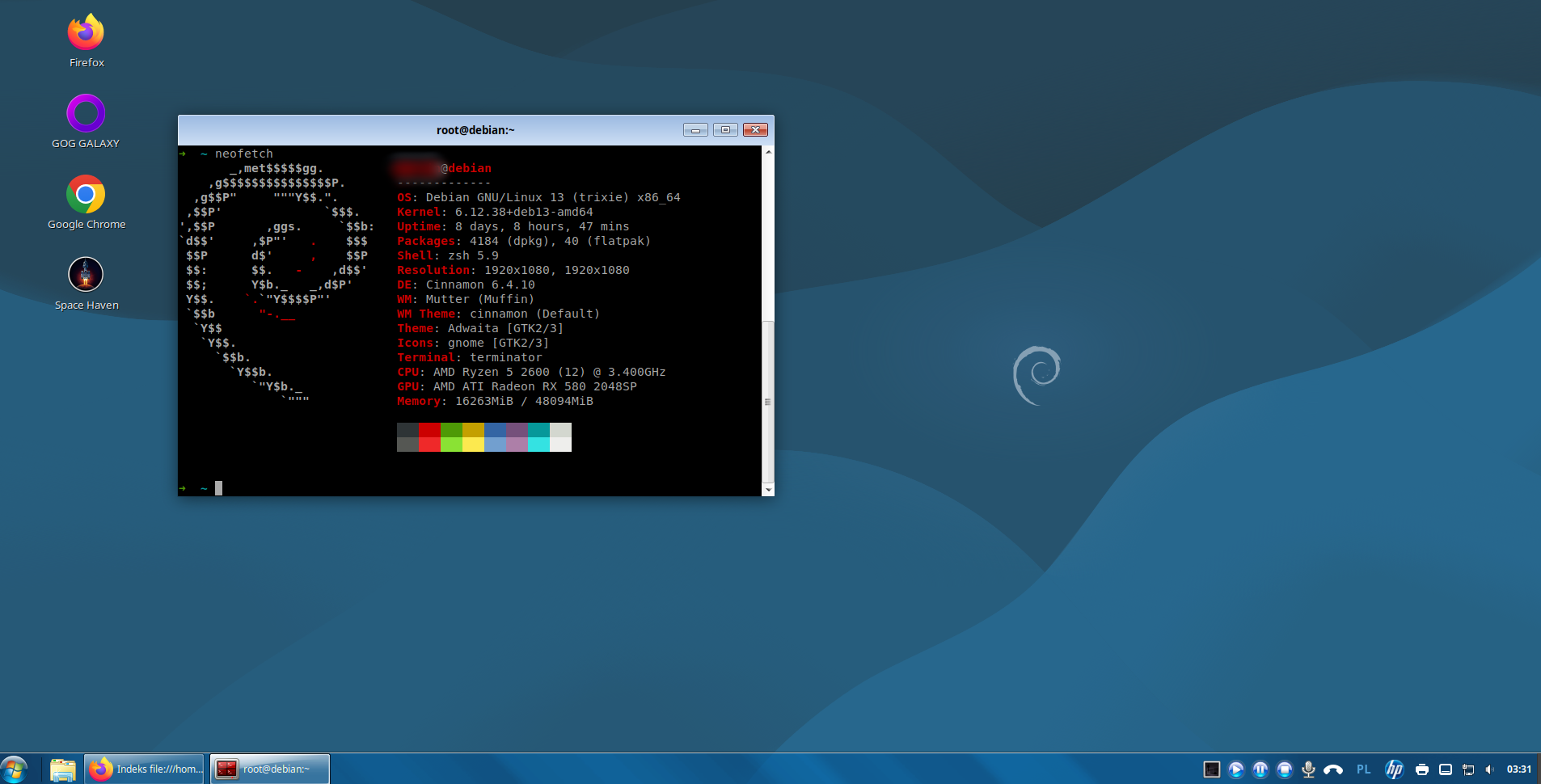This screenshot has width=1541, height=784.
Task: Open the Google Chrome desktop icon
Action: coord(86,195)
